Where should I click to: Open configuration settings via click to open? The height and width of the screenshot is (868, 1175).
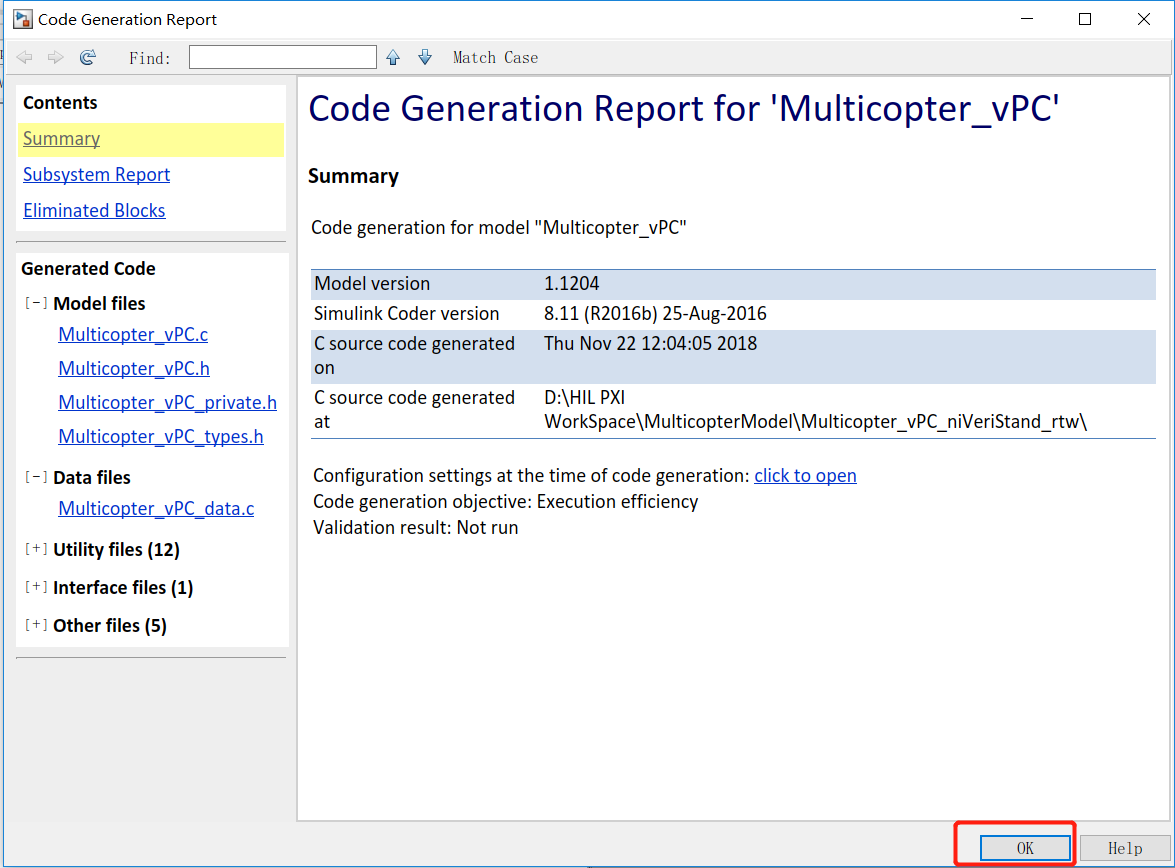pos(806,475)
